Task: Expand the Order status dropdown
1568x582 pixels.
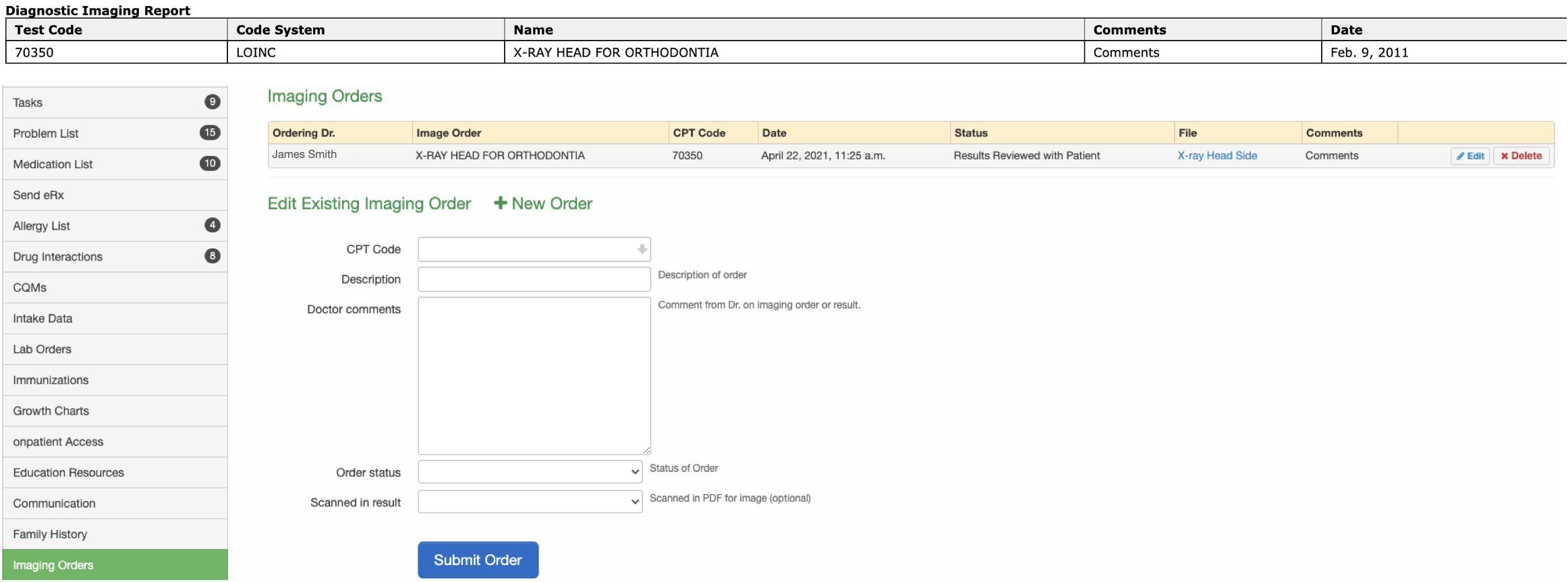Action: point(530,472)
